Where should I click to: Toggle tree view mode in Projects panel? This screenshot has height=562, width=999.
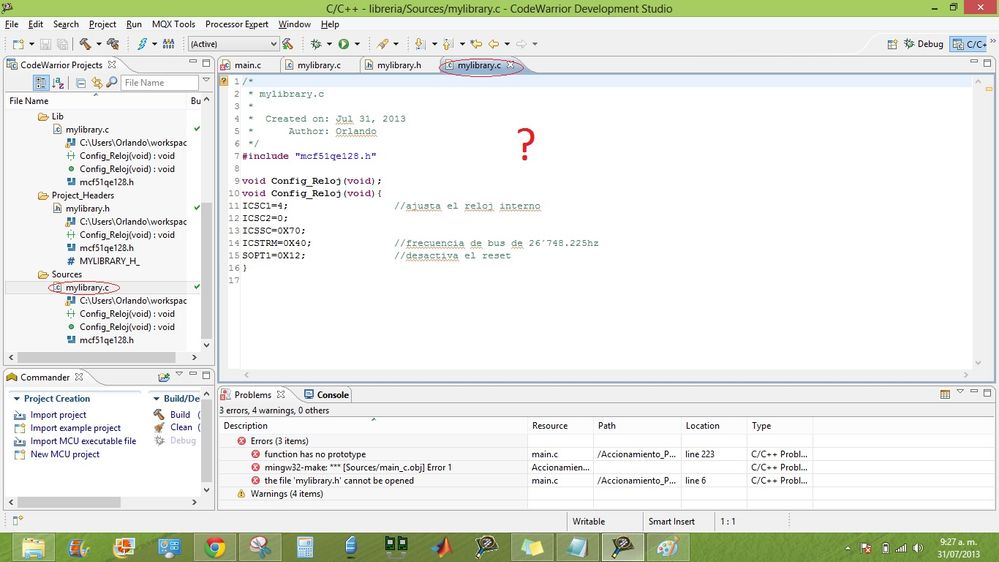(41, 83)
